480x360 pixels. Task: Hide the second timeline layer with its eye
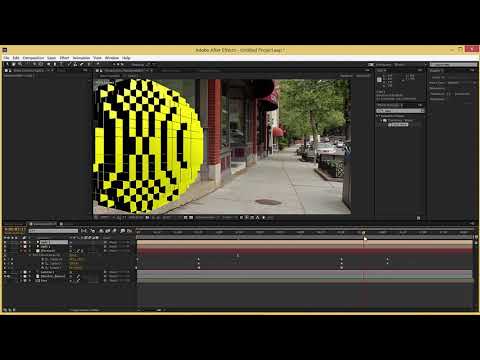pos(5,246)
